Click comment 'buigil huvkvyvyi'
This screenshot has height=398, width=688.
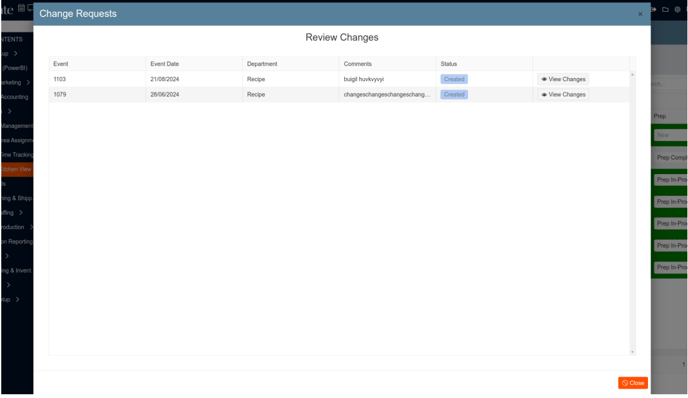pos(364,79)
